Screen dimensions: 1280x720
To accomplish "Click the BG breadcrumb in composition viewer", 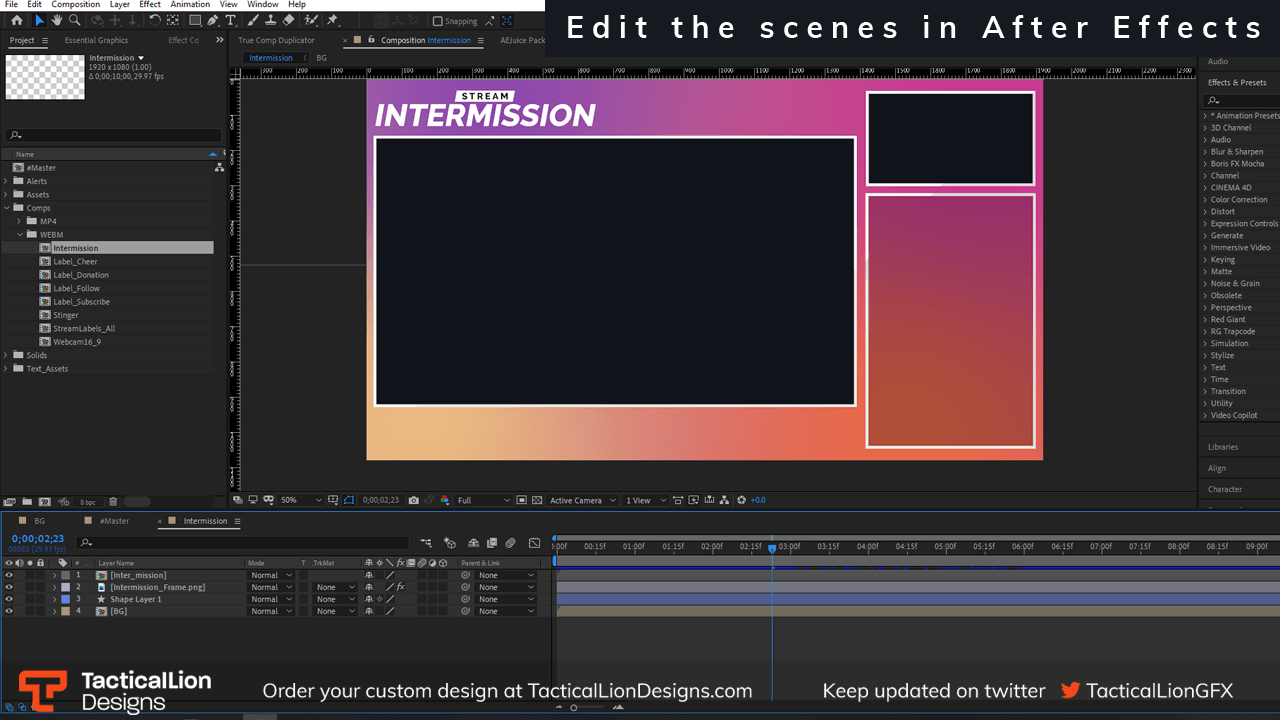I will [x=321, y=58].
